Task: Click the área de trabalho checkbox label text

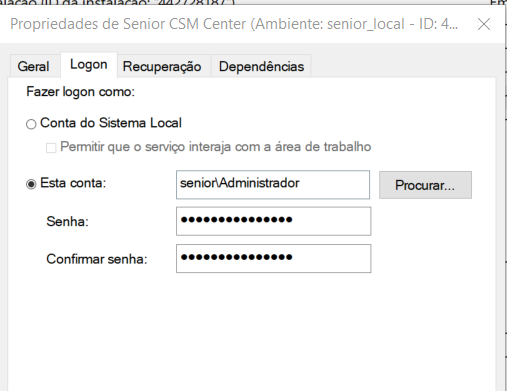Action: pos(323,147)
